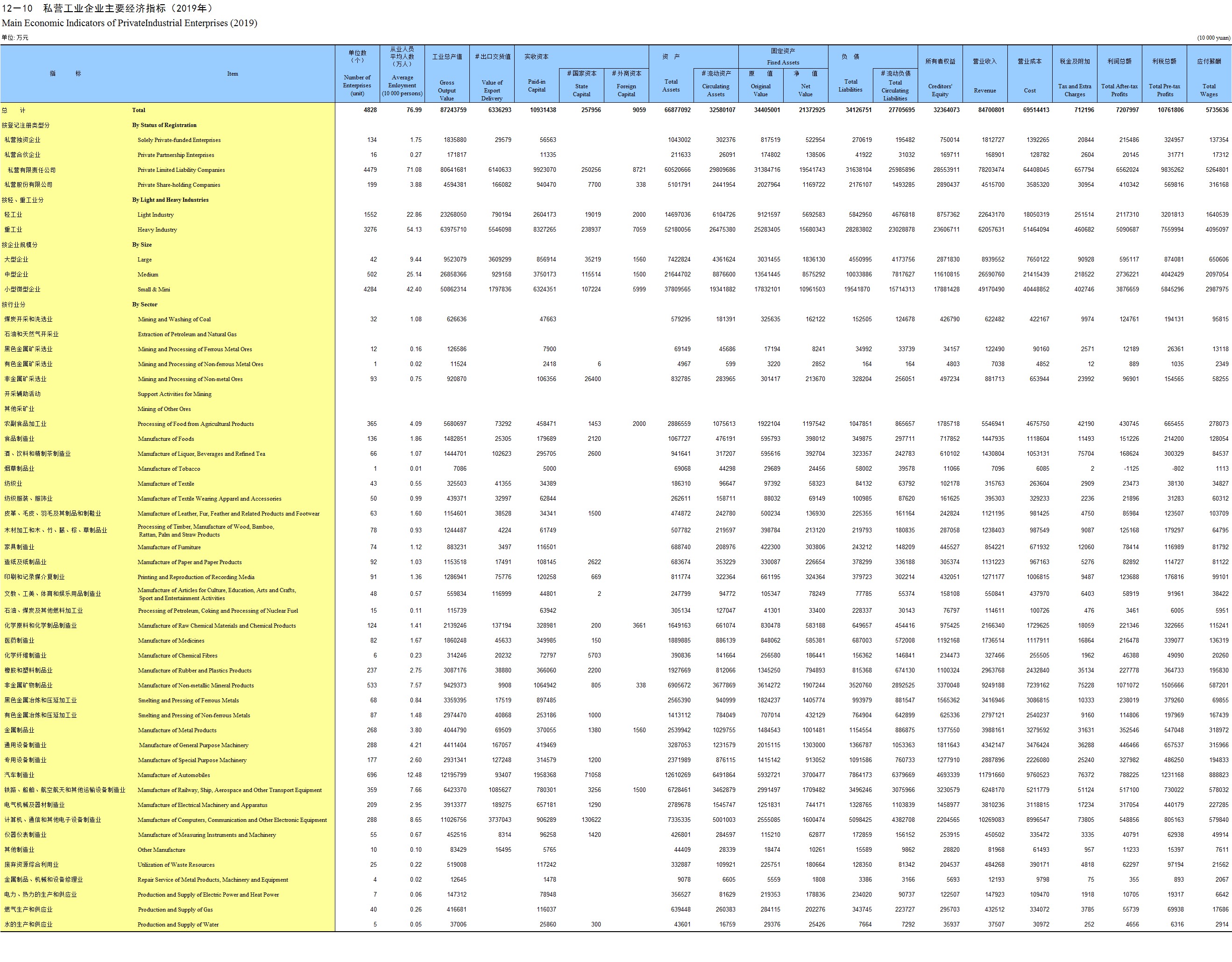The image size is (1232, 962).
Task: Click the unit note '(10 000 yuan)'
Action: 1213,38
